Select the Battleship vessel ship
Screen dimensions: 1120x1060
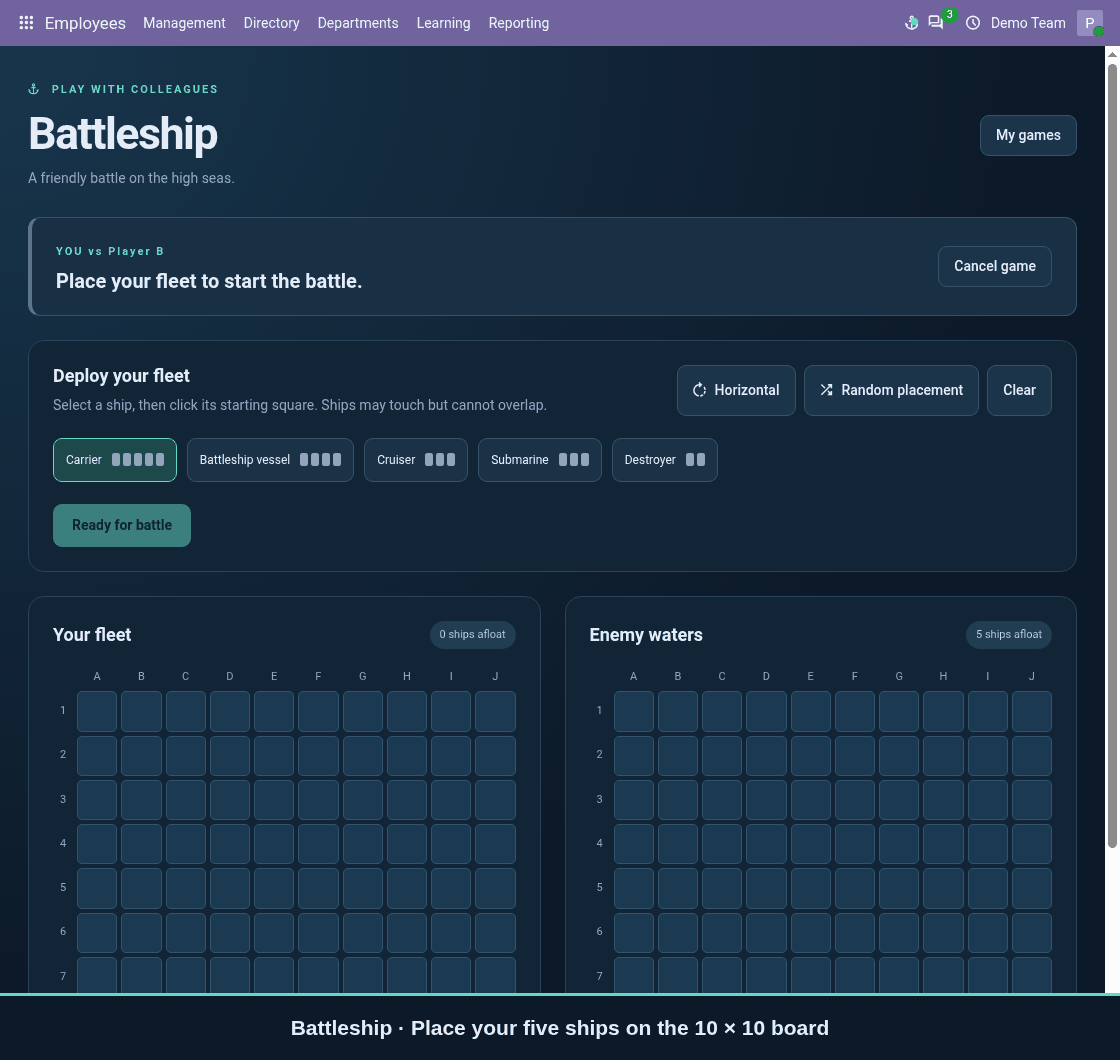(270, 460)
